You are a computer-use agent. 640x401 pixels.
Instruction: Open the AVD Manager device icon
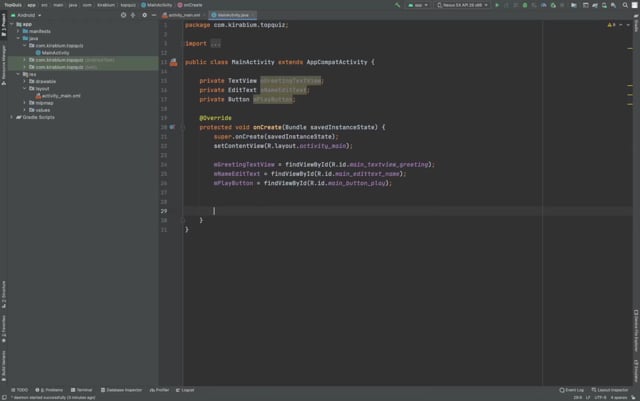[x=604, y=5]
